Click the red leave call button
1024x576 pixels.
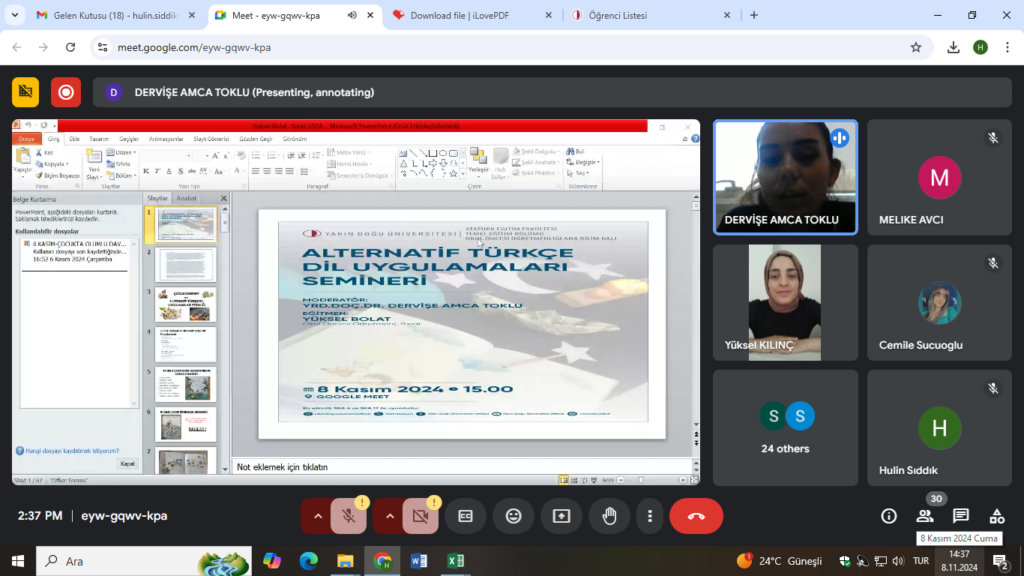click(696, 516)
